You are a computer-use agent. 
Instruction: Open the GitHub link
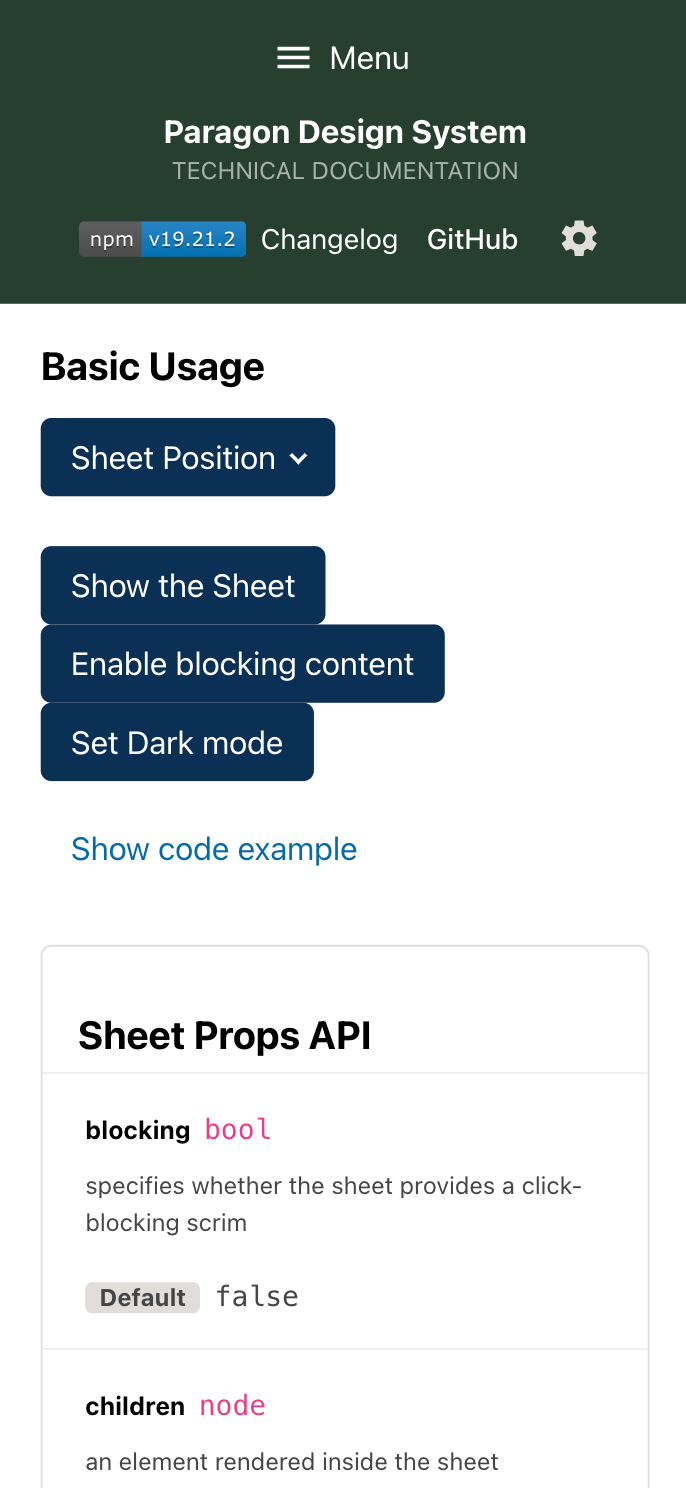pyautogui.click(x=473, y=238)
